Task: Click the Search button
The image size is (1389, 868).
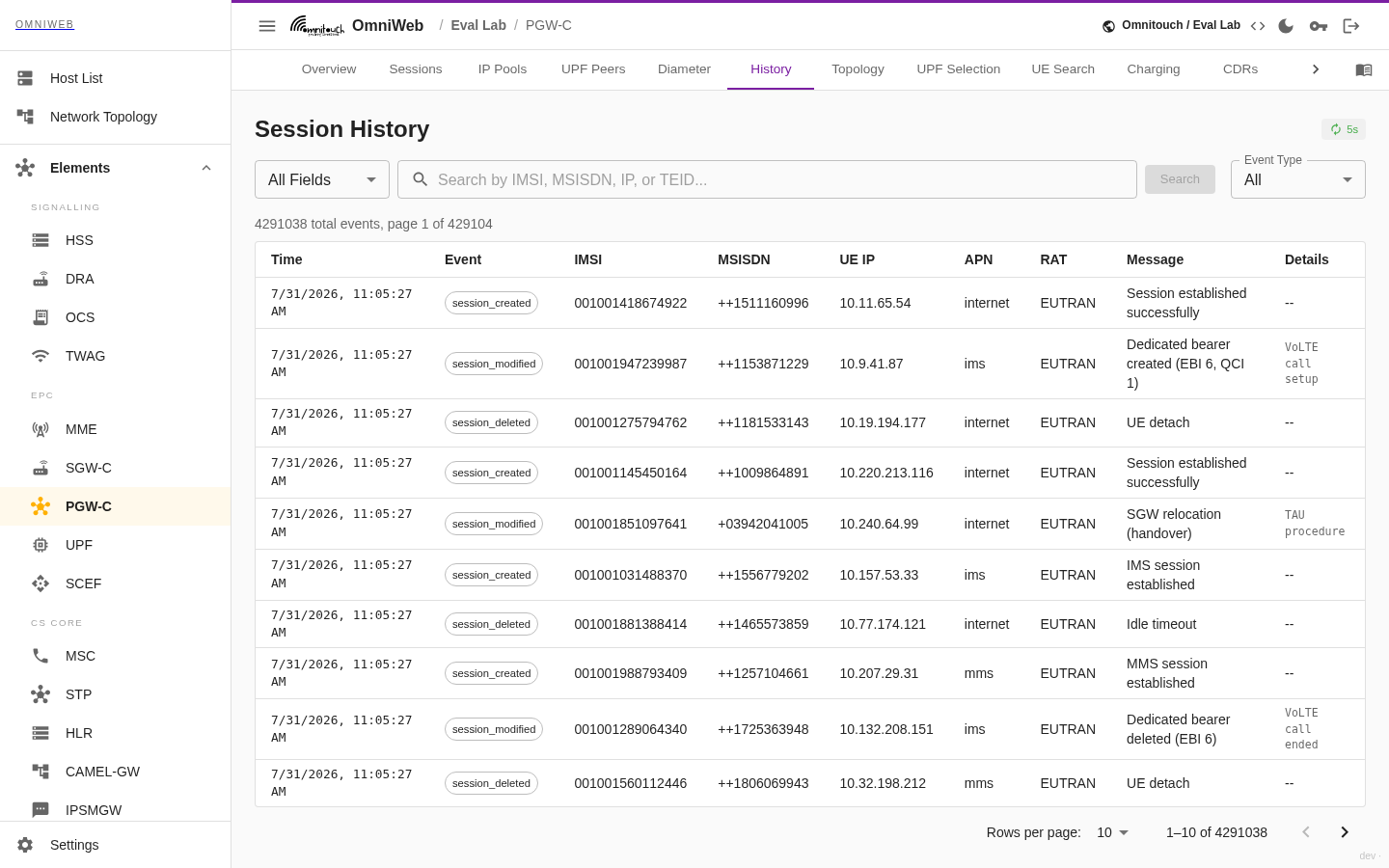Action: [x=1180, y=179]
